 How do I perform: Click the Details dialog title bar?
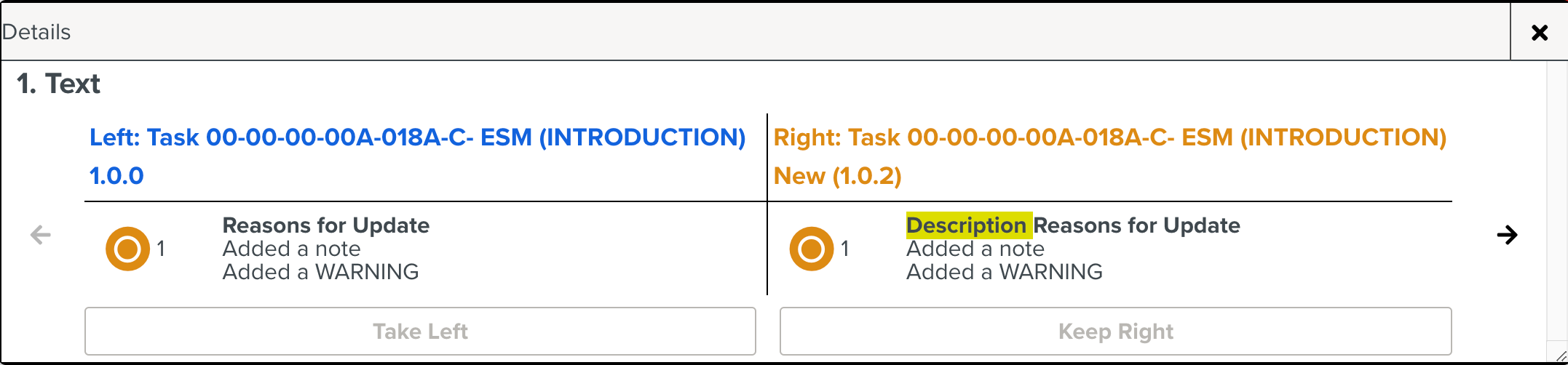click(x=728, y=32)
